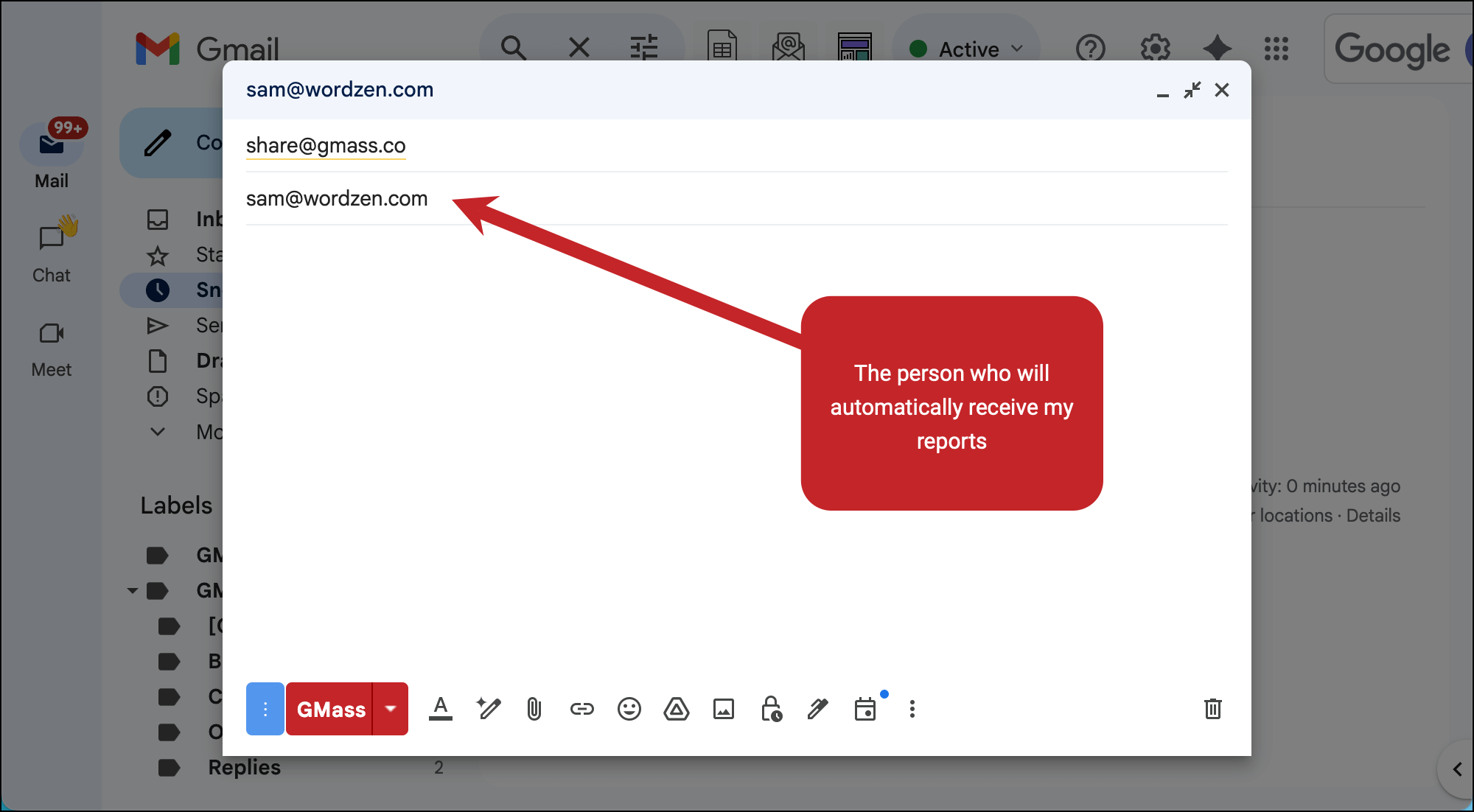Toggle text formatting options
1474x812 pixels.
[440, 709]
